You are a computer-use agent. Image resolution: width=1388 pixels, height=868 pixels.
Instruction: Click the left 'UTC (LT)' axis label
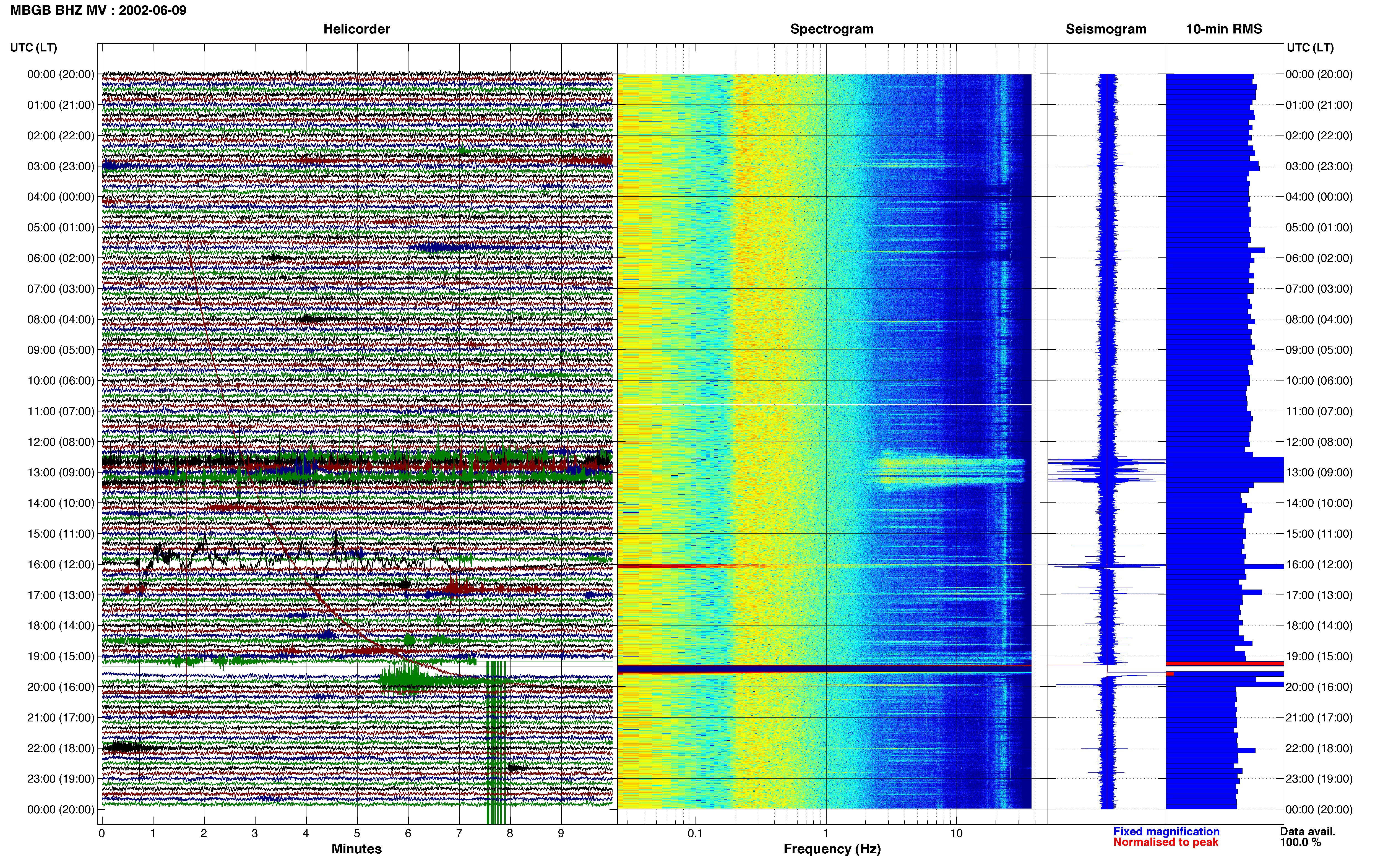pyautogui.click(x=33, y=48)
